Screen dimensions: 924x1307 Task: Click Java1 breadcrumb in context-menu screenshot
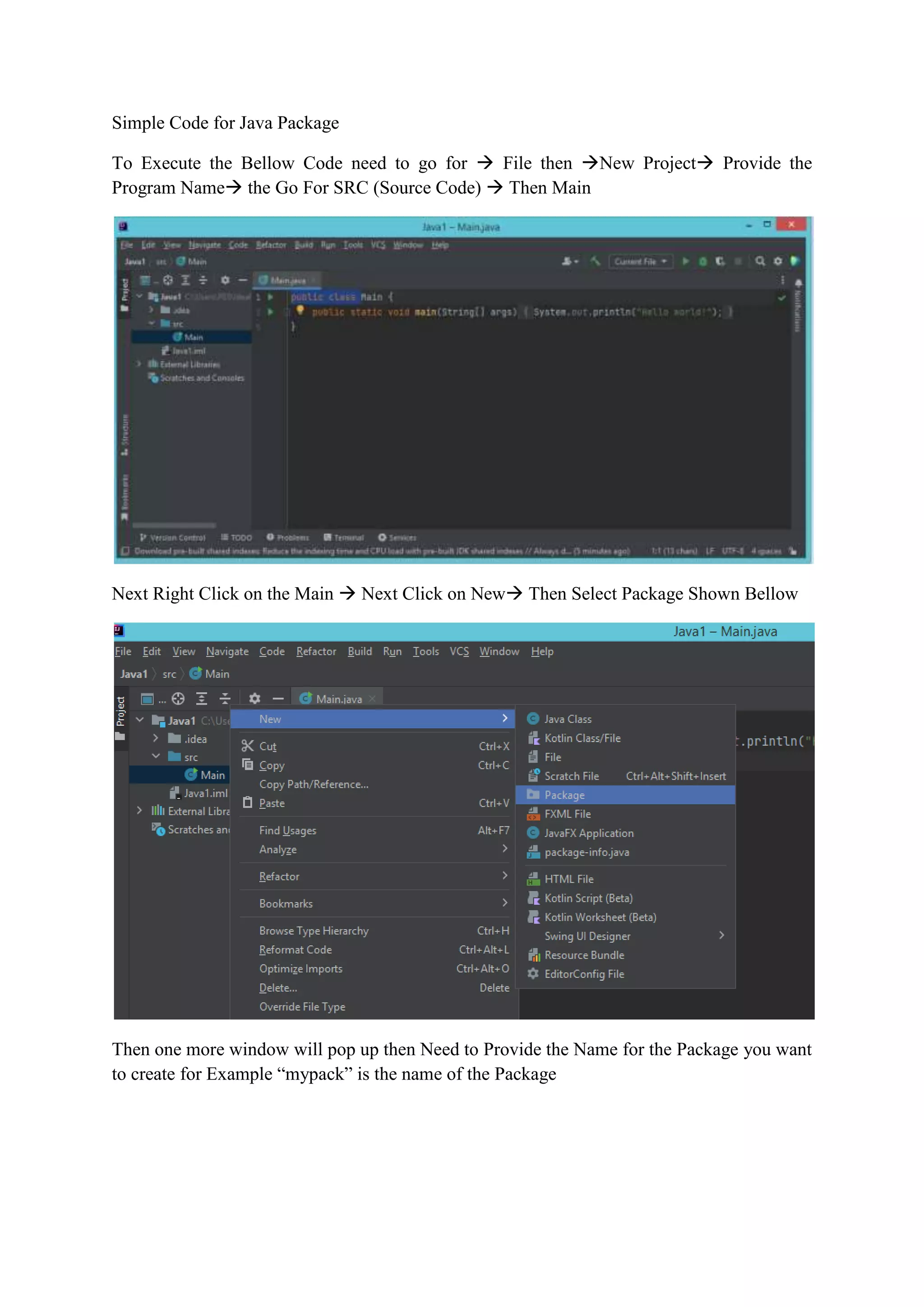[x=134, y=674]
